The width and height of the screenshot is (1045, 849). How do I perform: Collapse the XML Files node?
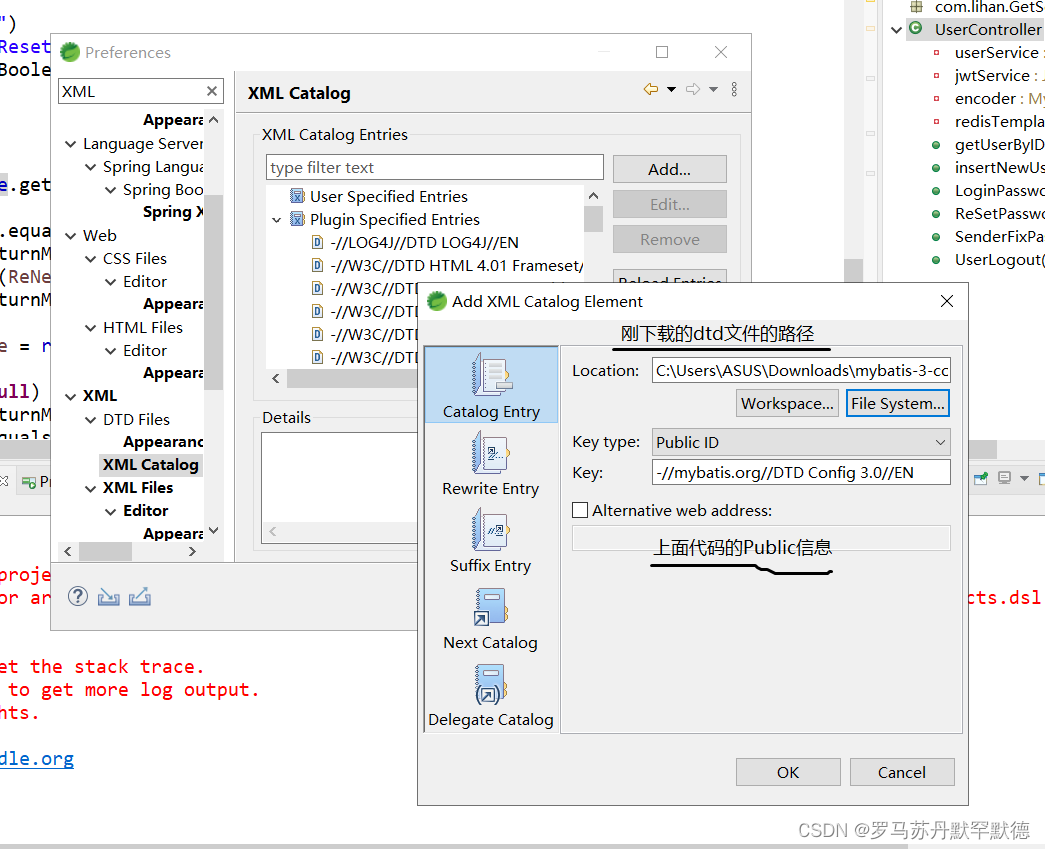91,488
